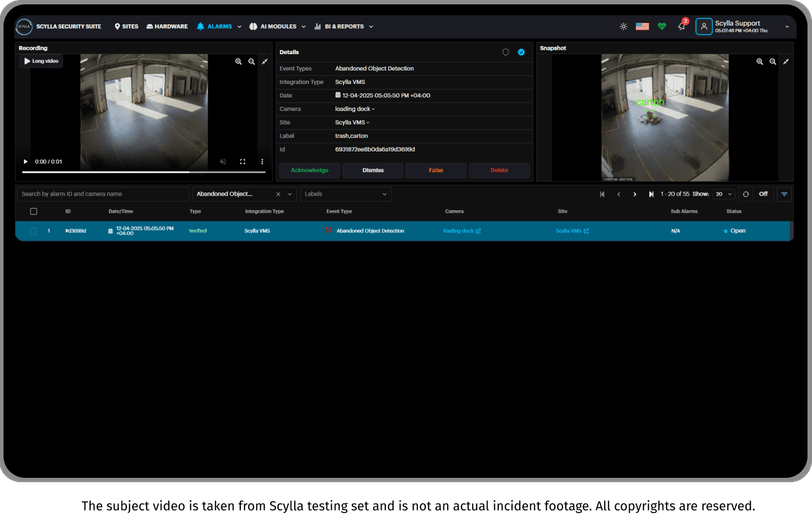812x519 pixels.
Task: Click the blue verified check icon
Action: [x=521, y=52]
